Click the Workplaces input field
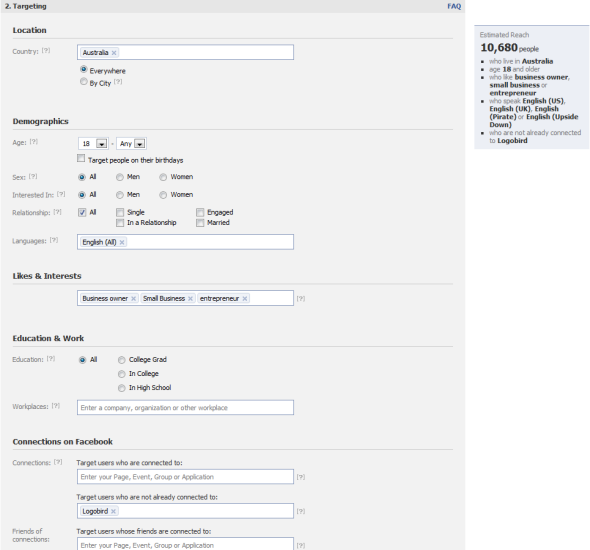Viewport: 590px width, 550px height. [x=186, y=408]
